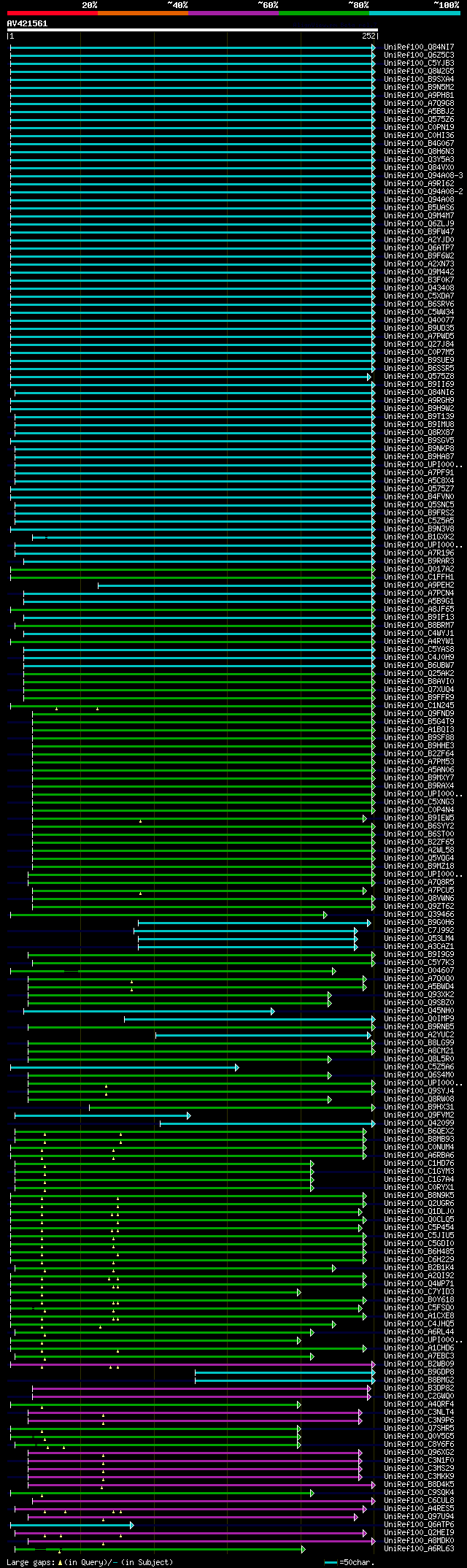Viewport: 467px width, 1568px height.
Task: Click label UniRef100_Q84VX0
Action: 419,167
